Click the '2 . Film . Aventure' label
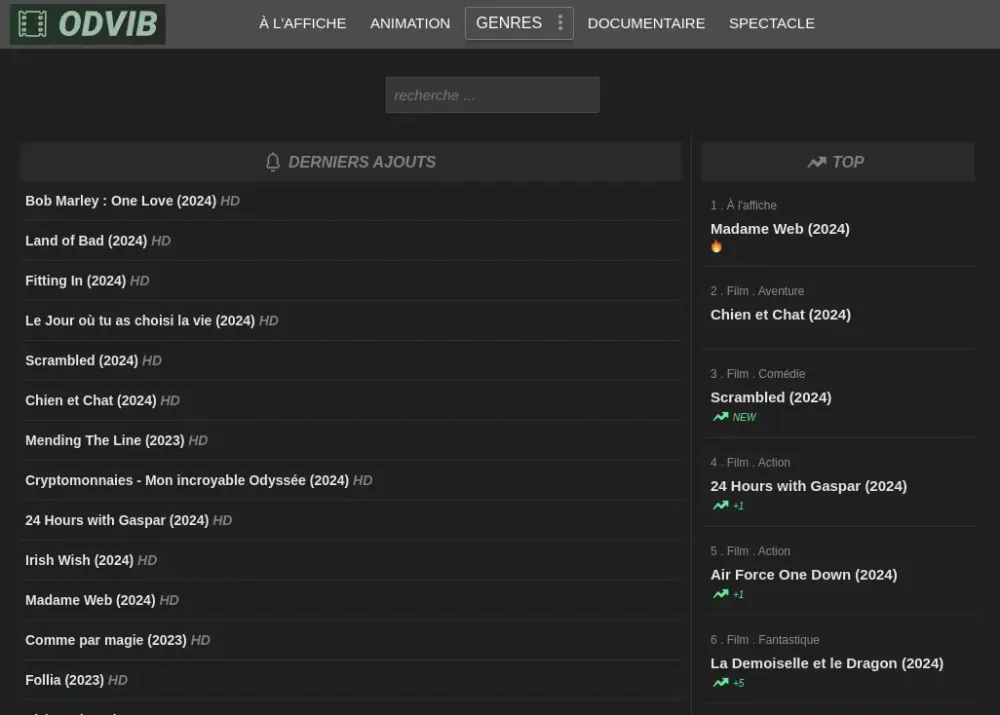 pos(757,291)
